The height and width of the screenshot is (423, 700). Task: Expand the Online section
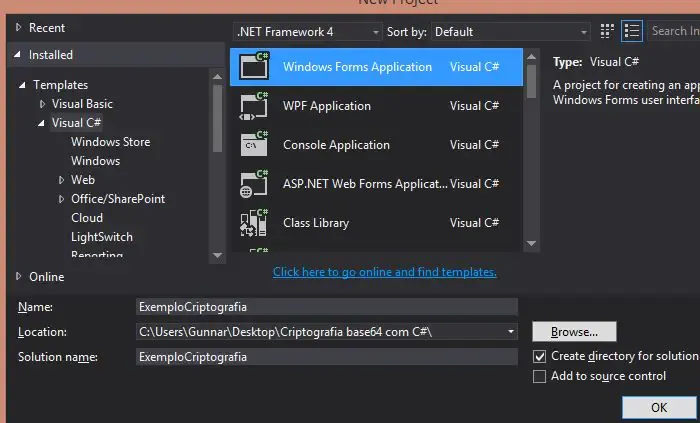[18, 276]
